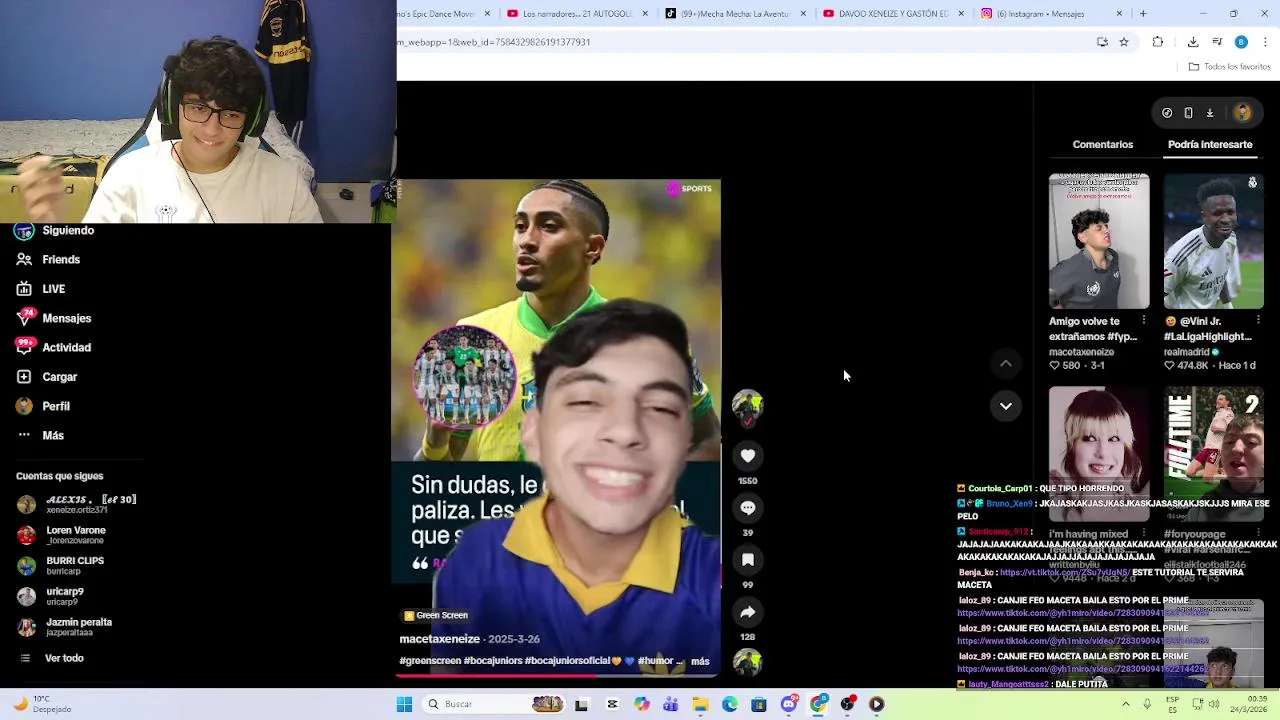Open the Chrome three-dot menu
The height and width of the screenshot is (720, 1280).
(x=1265, y=42)
